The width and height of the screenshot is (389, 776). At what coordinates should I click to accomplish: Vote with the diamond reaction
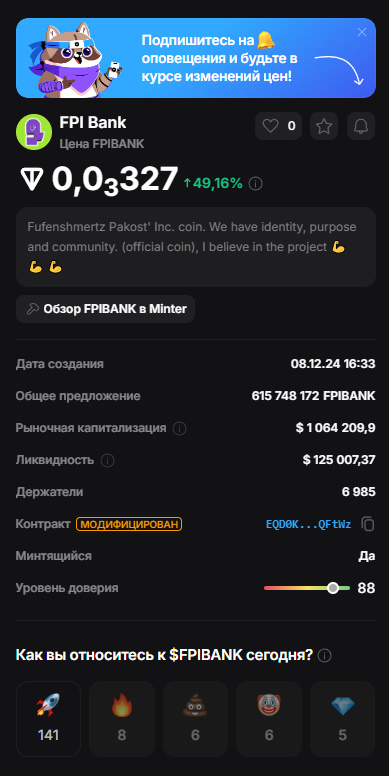342,719
